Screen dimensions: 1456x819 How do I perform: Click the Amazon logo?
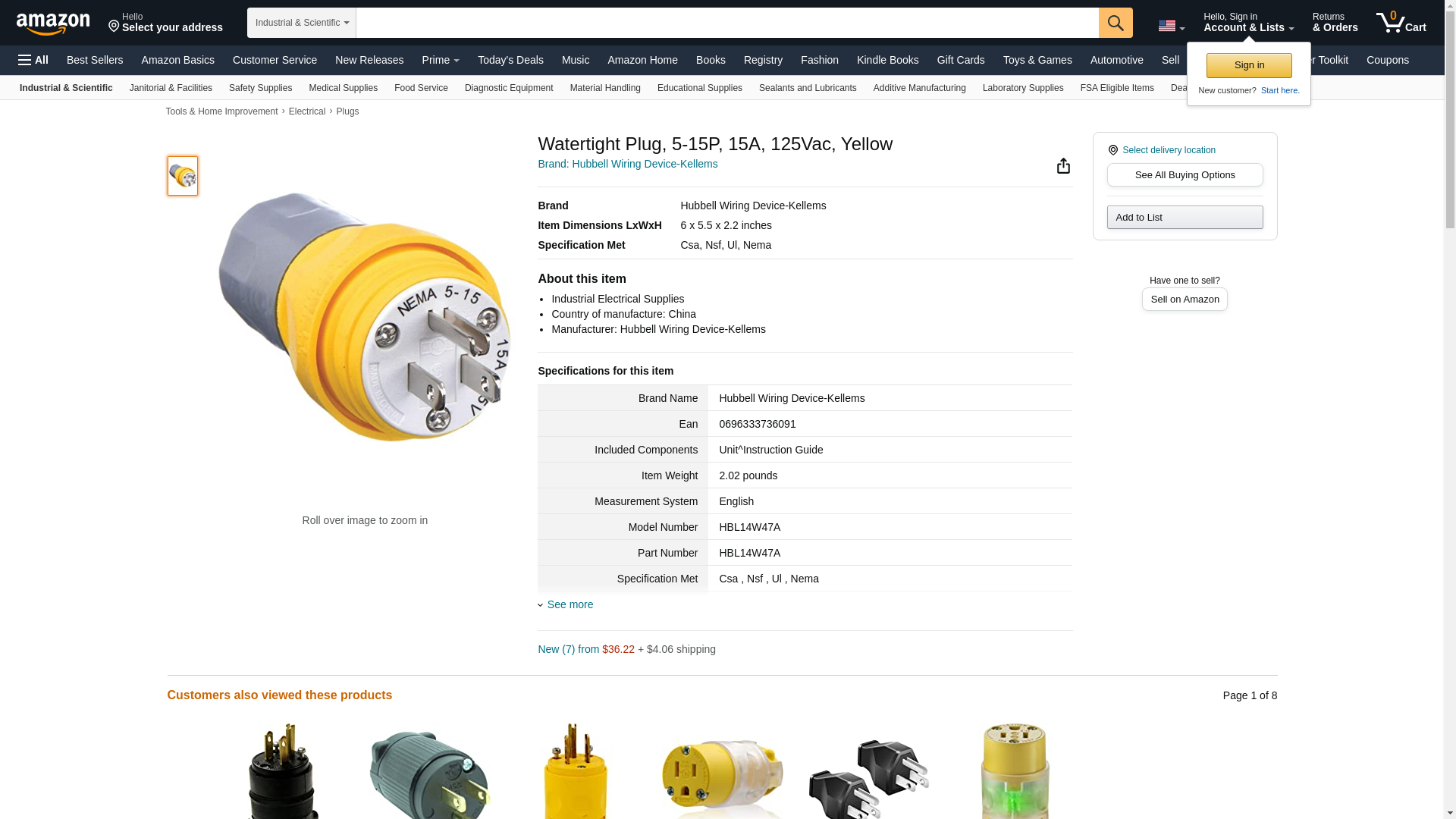[x=53, y=24]
